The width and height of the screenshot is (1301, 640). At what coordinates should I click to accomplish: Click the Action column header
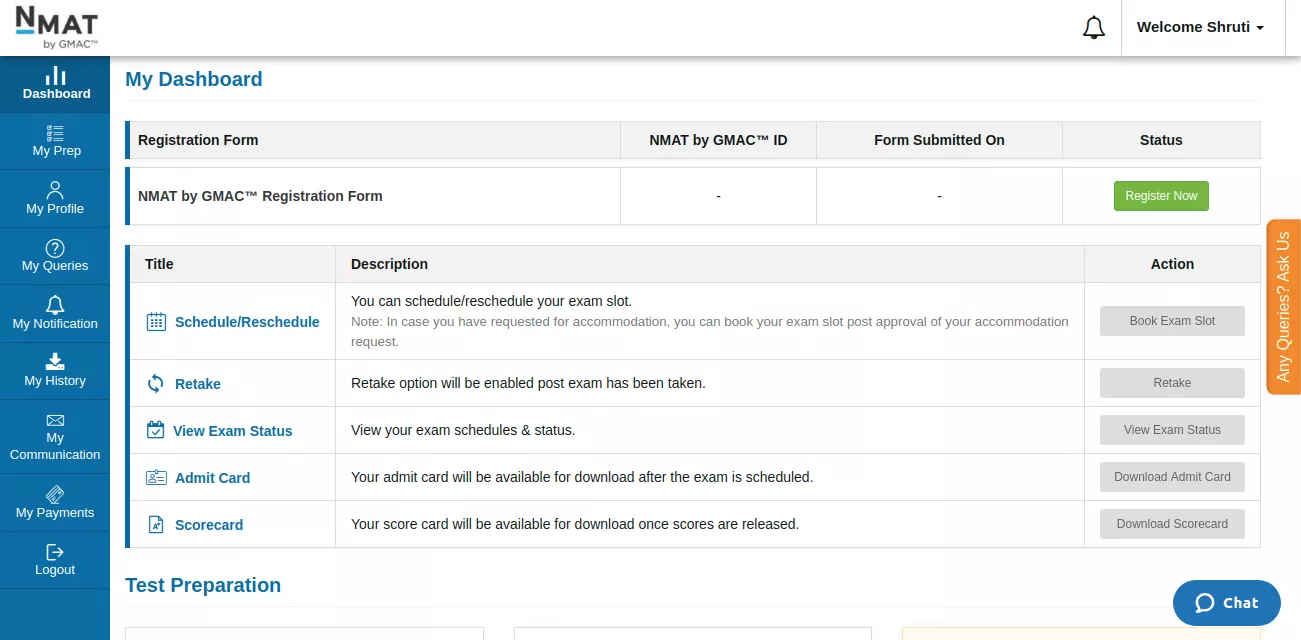coord(1172,264)
